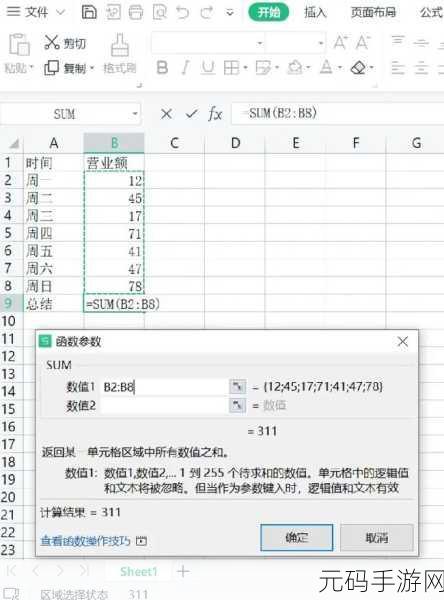Viewport: 444px width, 600px height.
Task: Click the Paste (粘贴) icon
Action: point(19,45)
